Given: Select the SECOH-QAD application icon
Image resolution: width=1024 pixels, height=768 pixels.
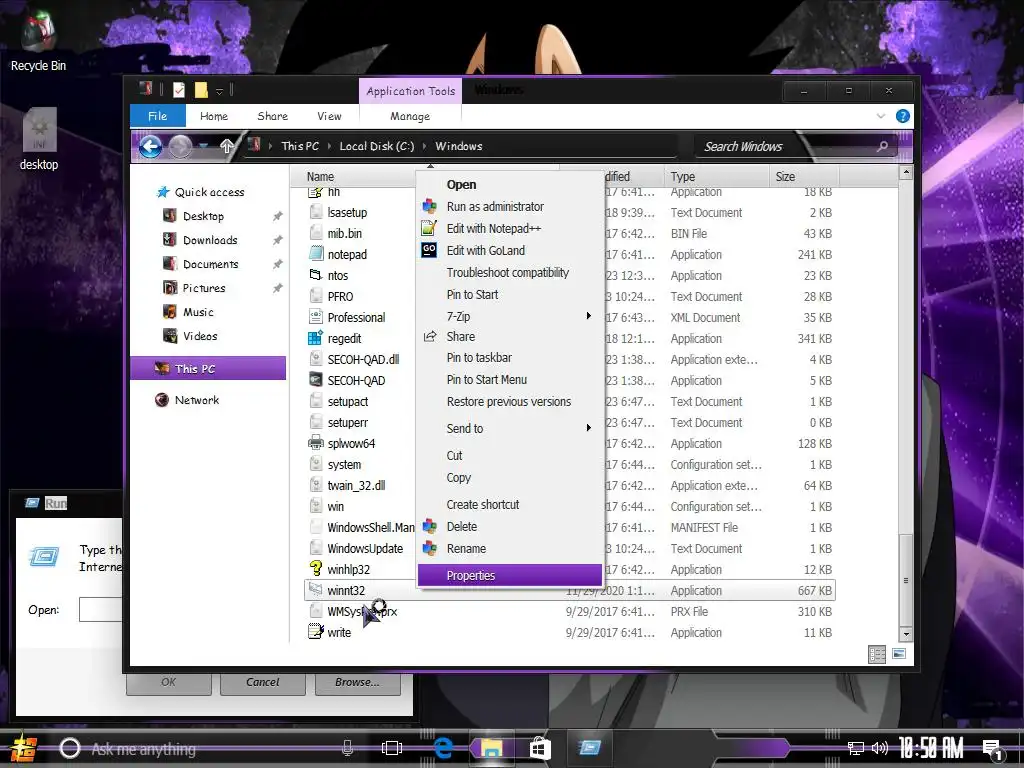Looking at the screenshot, I should point(315,380).
